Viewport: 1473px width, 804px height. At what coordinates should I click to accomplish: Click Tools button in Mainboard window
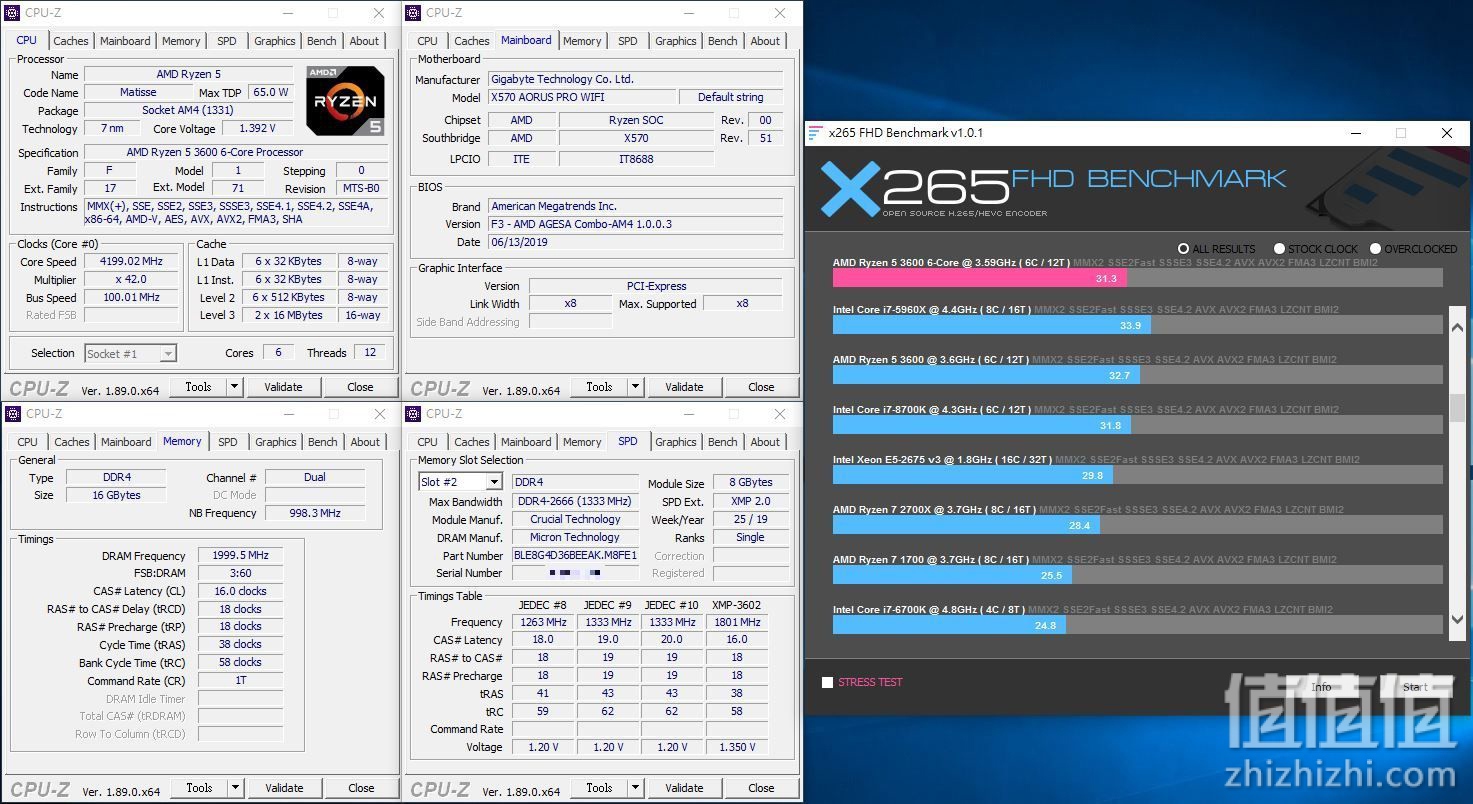[x=599, y=387]
